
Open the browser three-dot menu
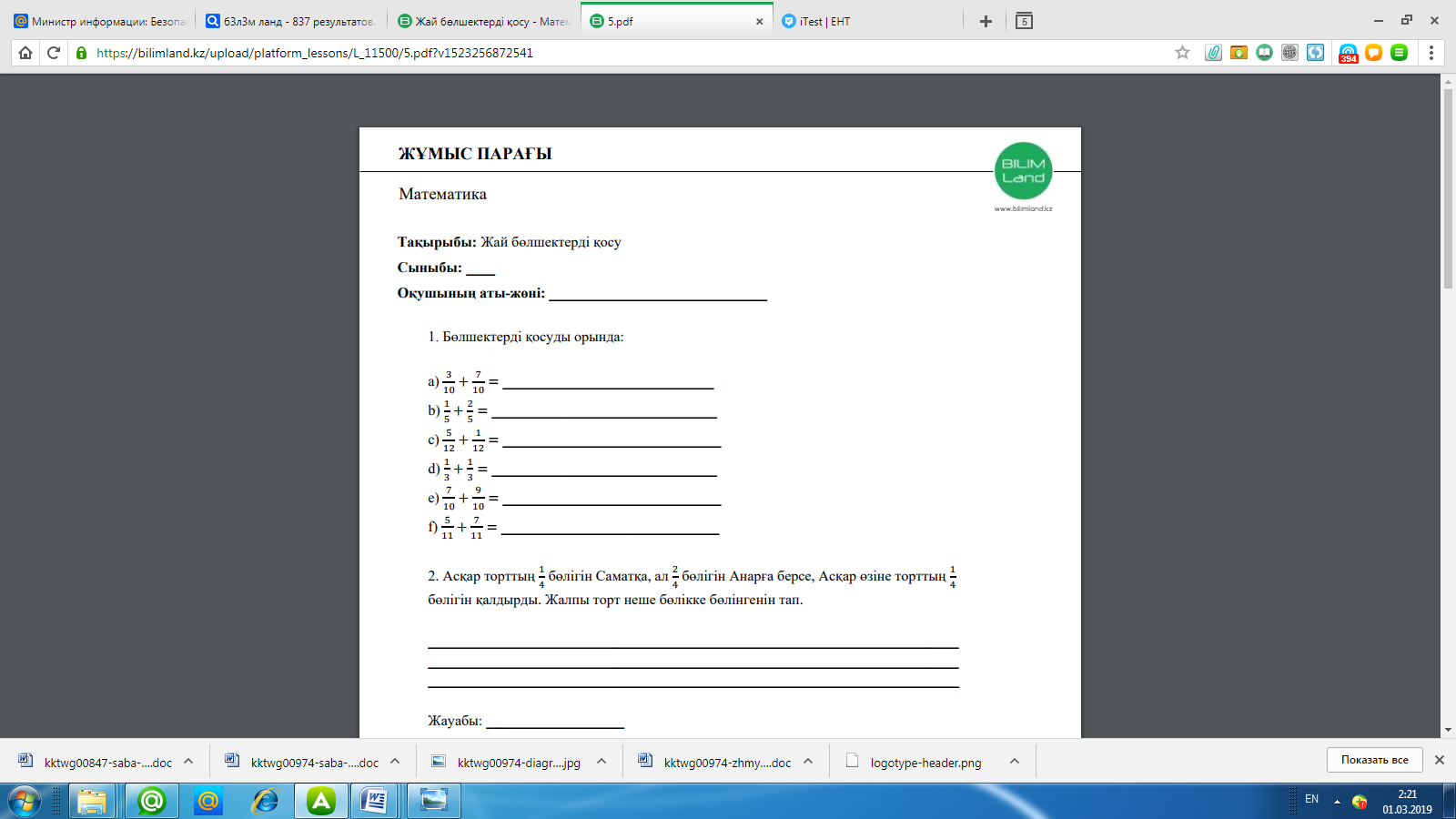pos(1431,53)
